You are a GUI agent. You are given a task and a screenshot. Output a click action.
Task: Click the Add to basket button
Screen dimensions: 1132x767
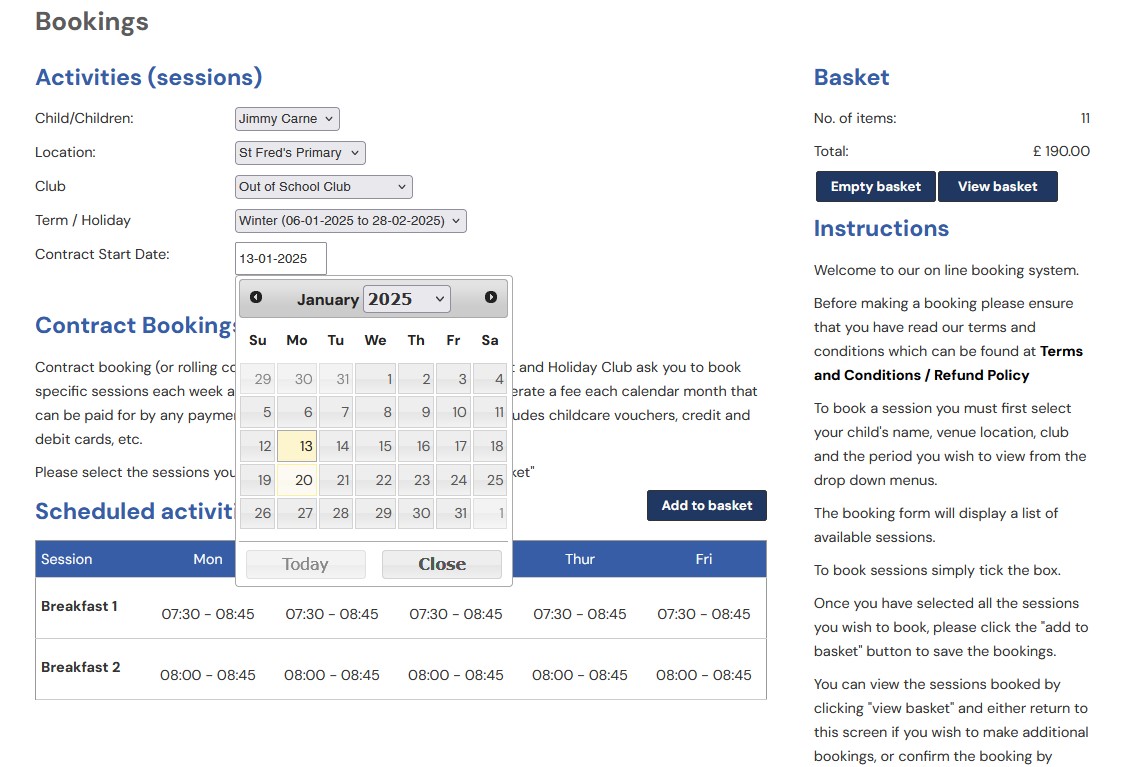tap(706, 506)
